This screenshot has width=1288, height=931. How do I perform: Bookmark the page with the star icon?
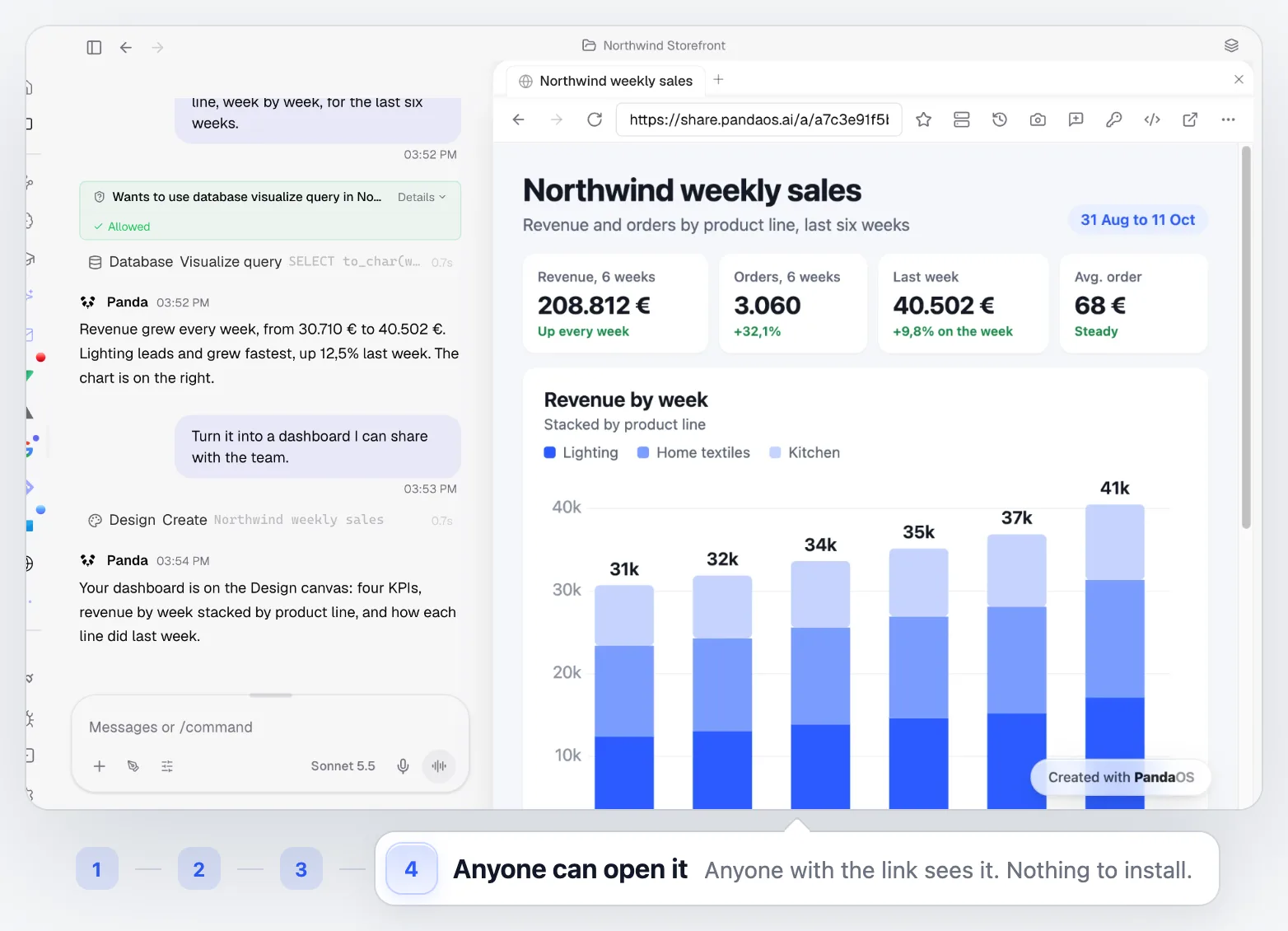coord(923,119)
